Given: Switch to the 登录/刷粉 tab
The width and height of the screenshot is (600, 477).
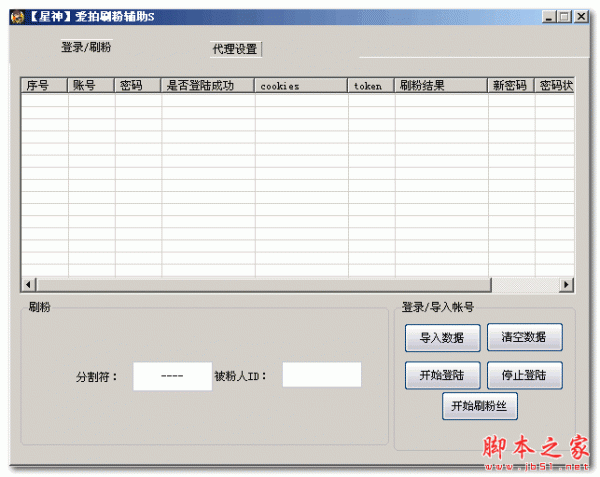Looking at the screenshot, I should click(x=86, y=47).
